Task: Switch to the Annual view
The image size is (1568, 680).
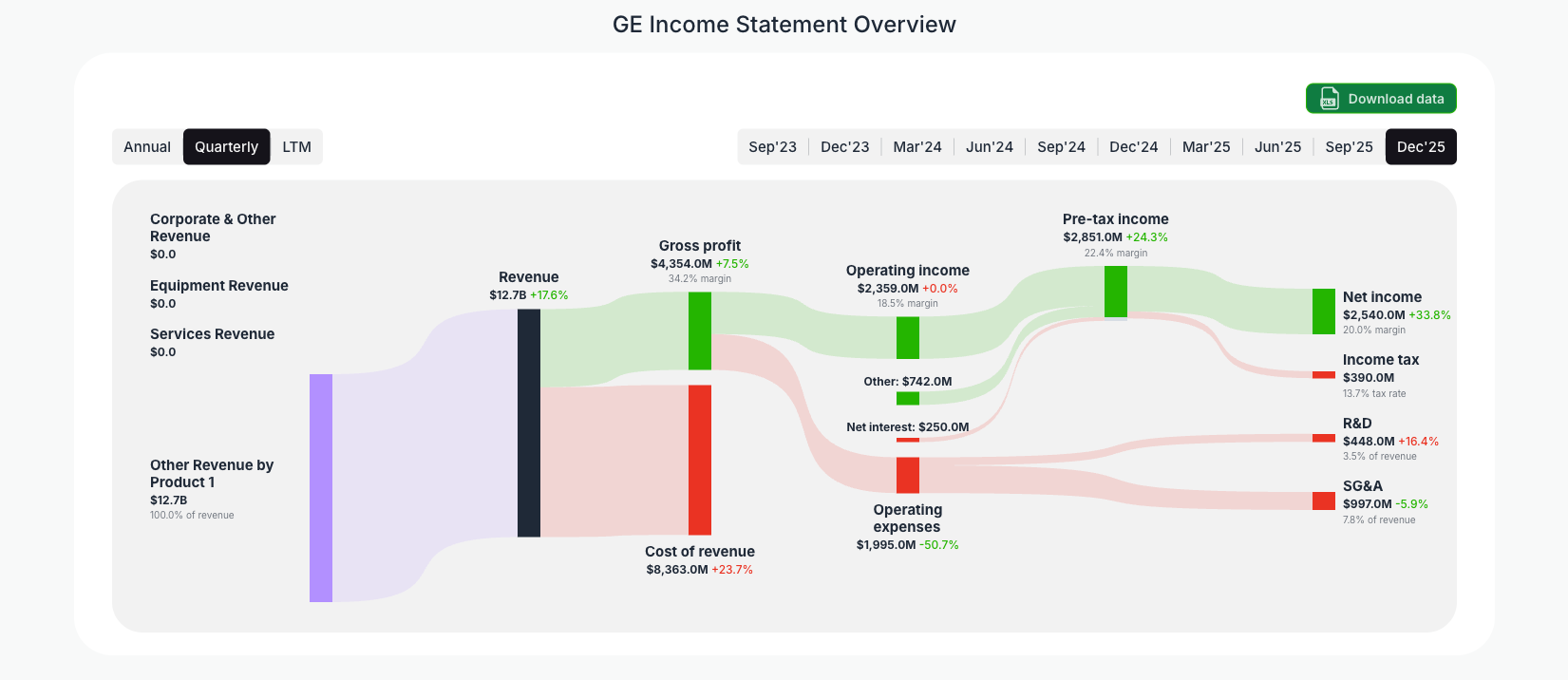Action: point(147,146)
